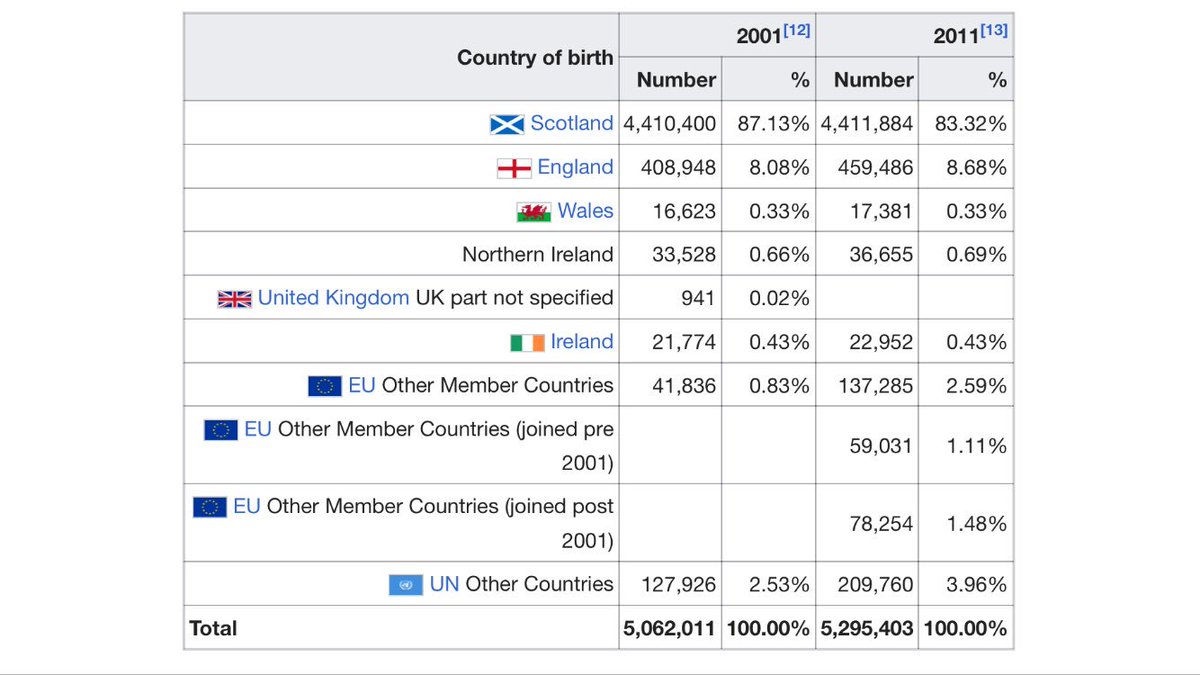Open the United Kingdom link

[333, 298]
